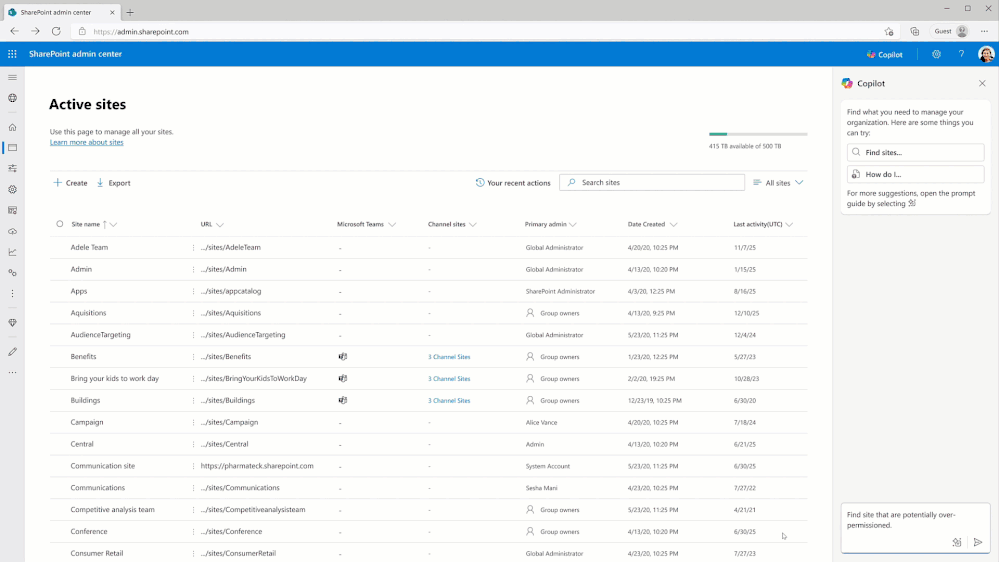Add page to browser favorites star
The image size is (999, 562).
[889, 31]
